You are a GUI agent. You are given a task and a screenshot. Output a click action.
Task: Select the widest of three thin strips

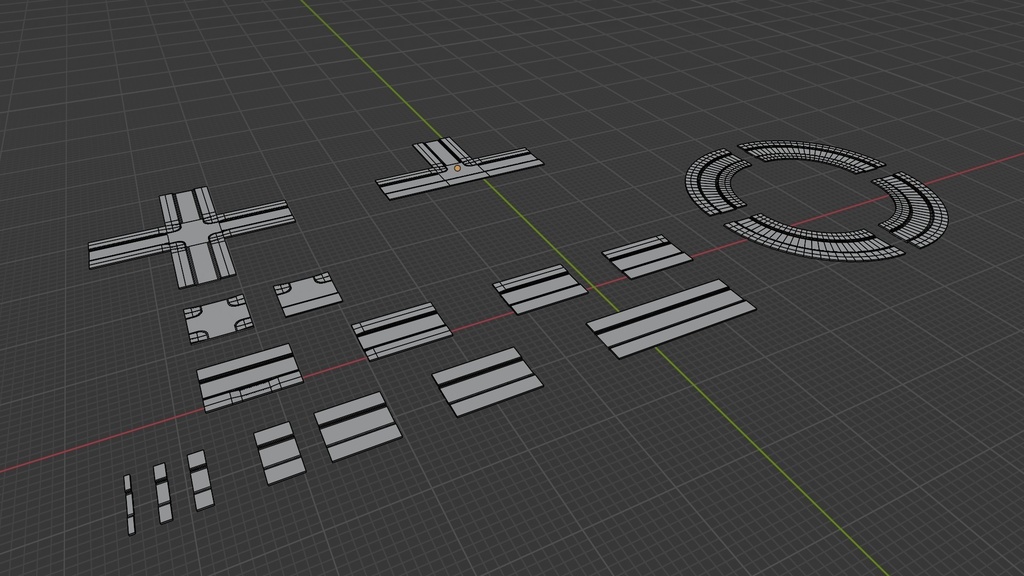point(200,480)
